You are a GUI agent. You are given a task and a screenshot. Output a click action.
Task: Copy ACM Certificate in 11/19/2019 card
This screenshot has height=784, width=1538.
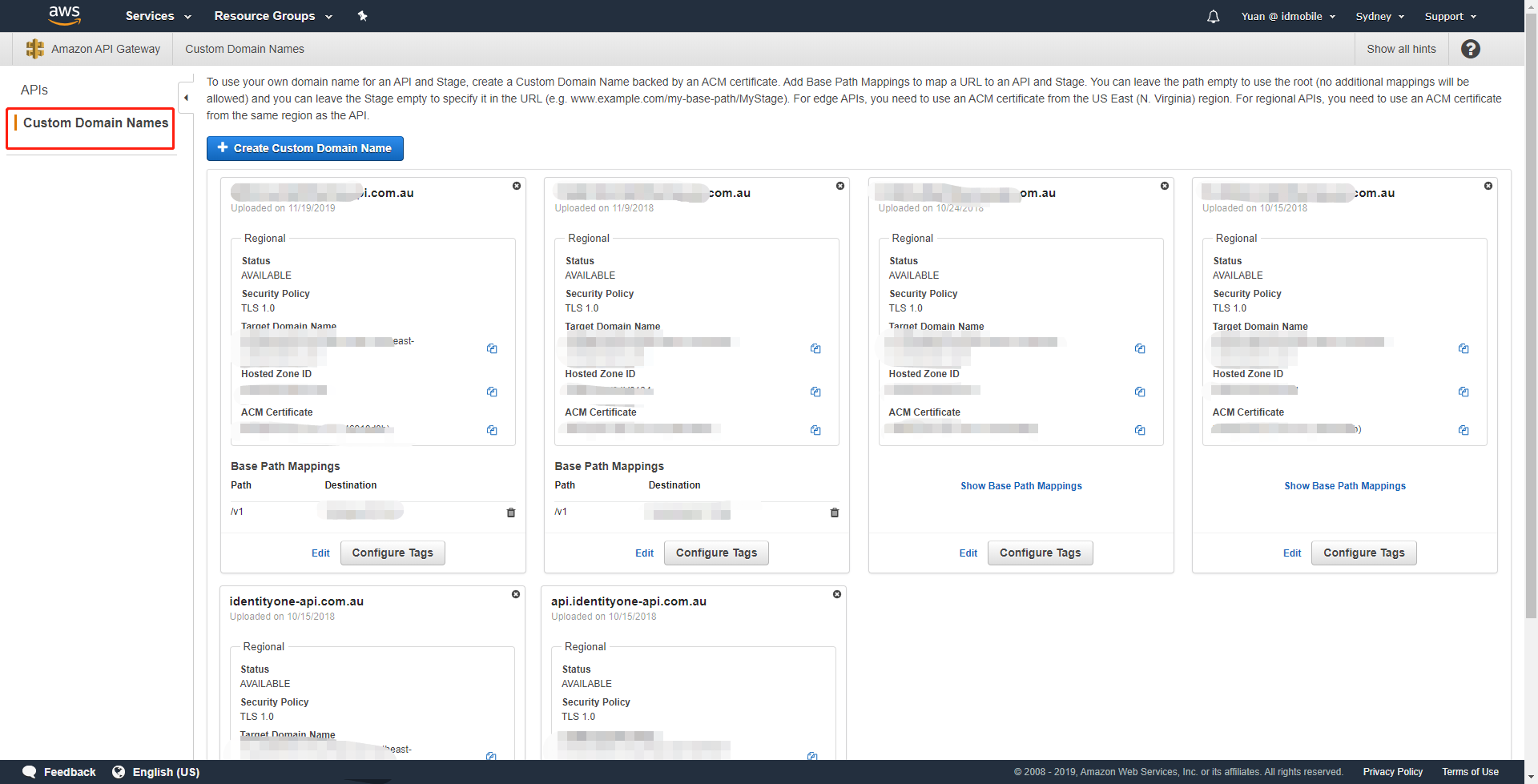[492, 430]
